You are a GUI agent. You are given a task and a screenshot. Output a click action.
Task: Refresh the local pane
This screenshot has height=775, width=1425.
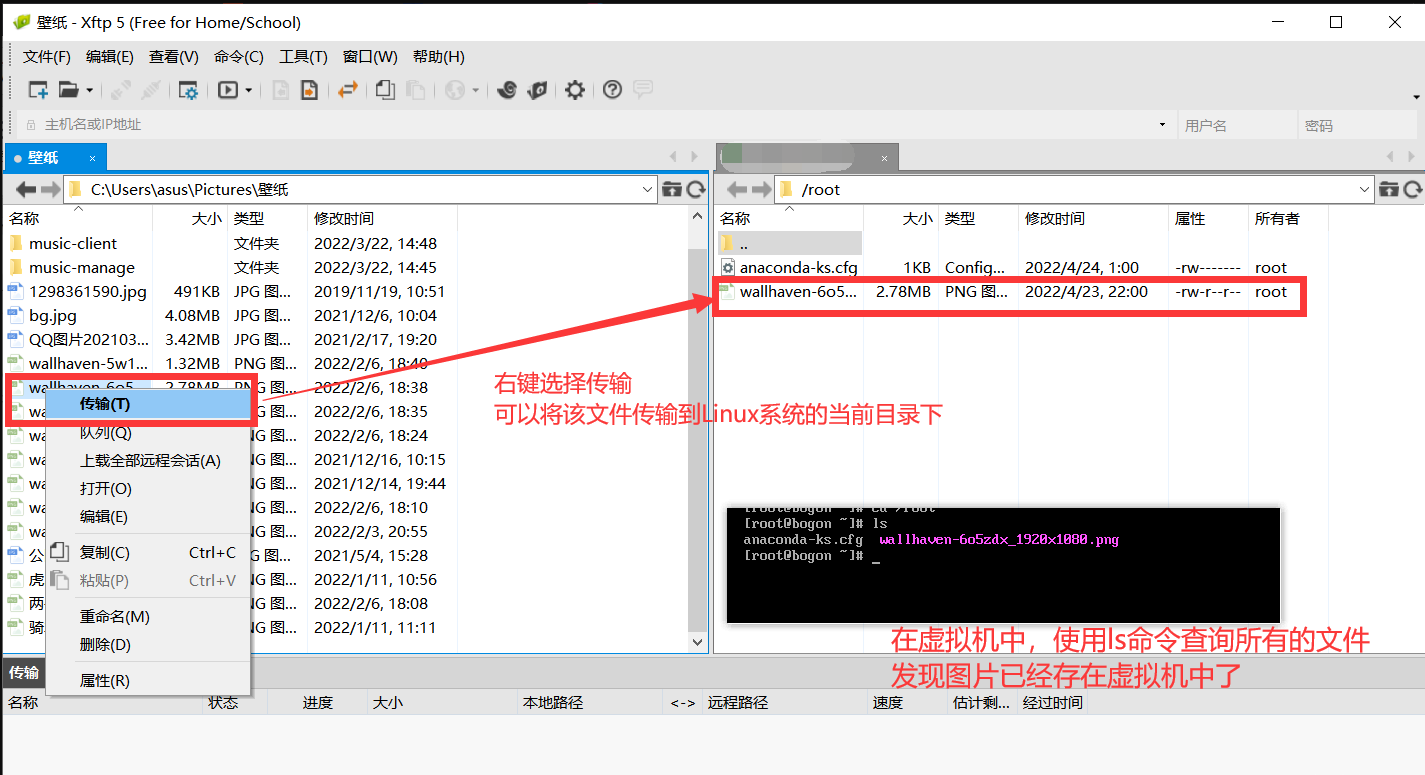695,189
